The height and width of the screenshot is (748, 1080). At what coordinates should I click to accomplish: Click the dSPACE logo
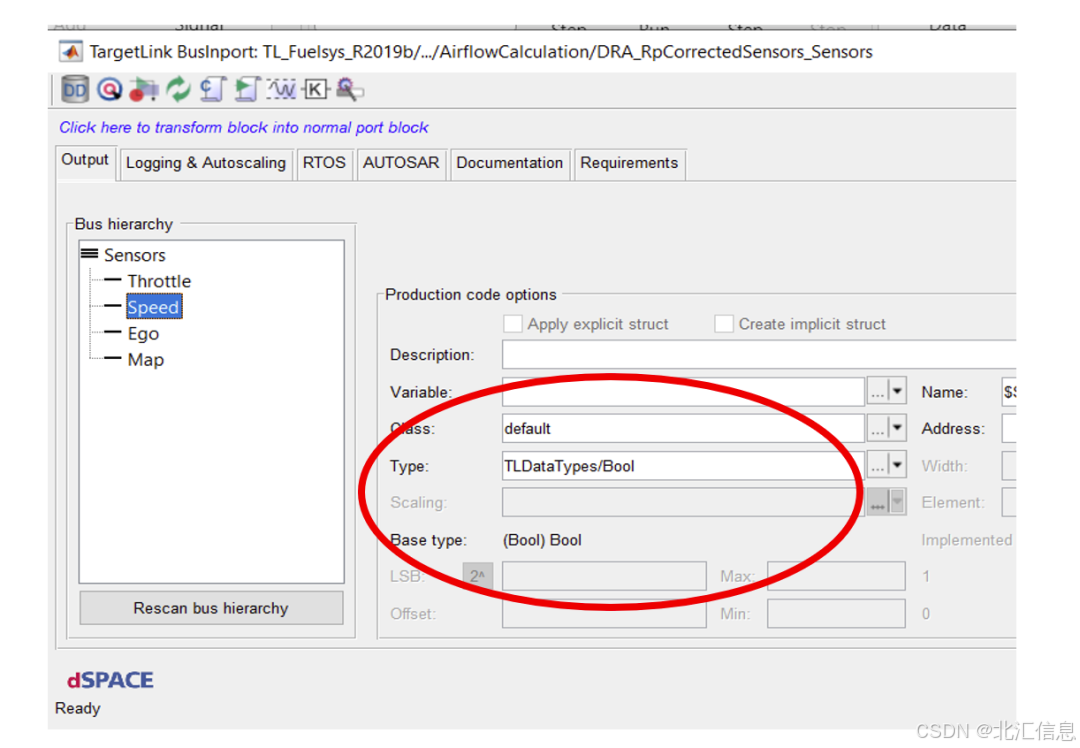110,680
